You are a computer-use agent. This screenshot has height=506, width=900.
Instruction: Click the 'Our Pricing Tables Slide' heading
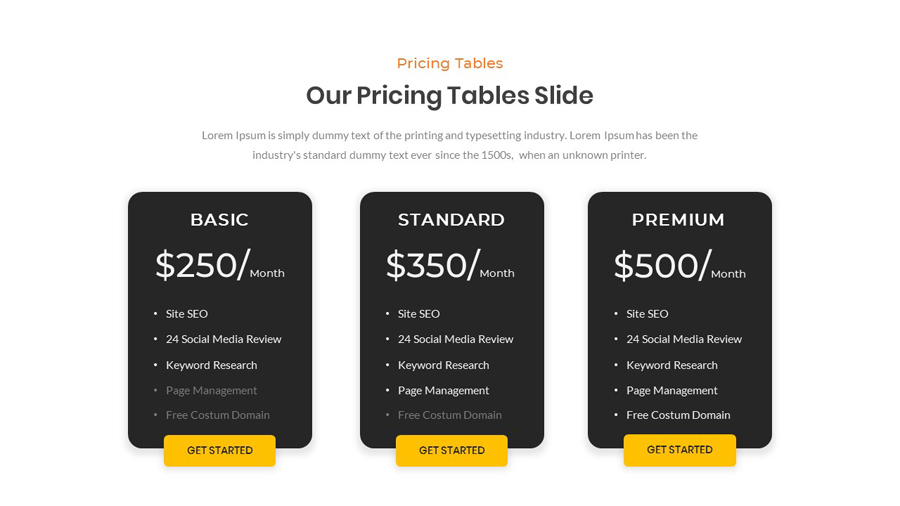[x=450, y=96]
